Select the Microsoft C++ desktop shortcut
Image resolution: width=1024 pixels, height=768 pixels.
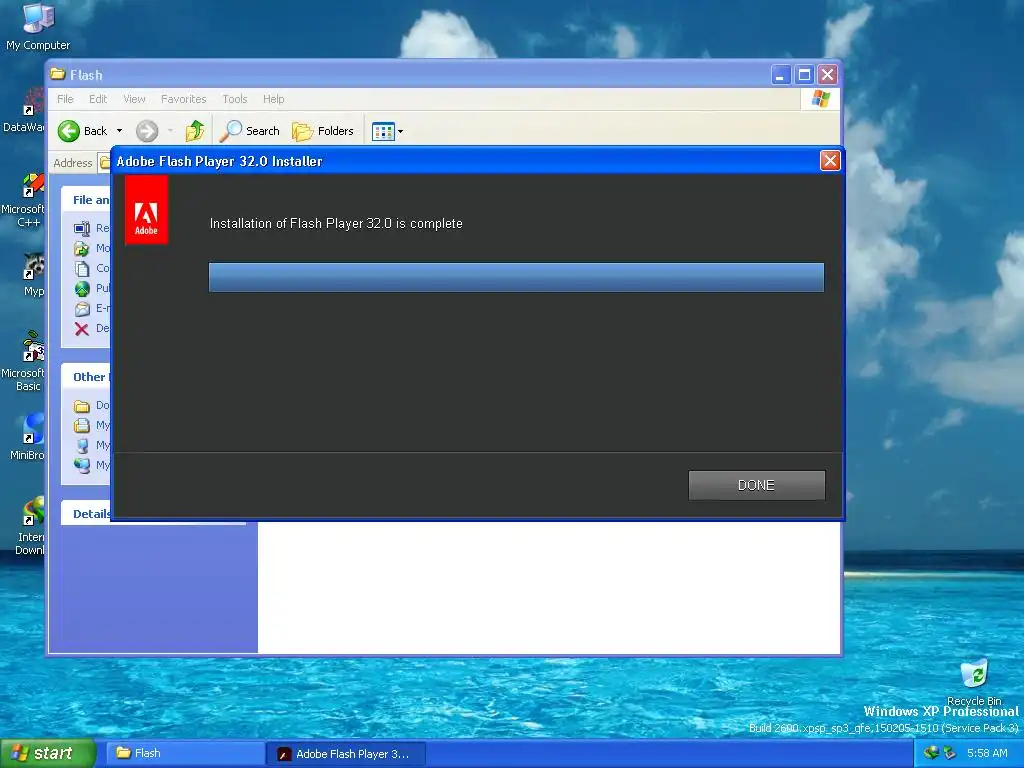24,200
